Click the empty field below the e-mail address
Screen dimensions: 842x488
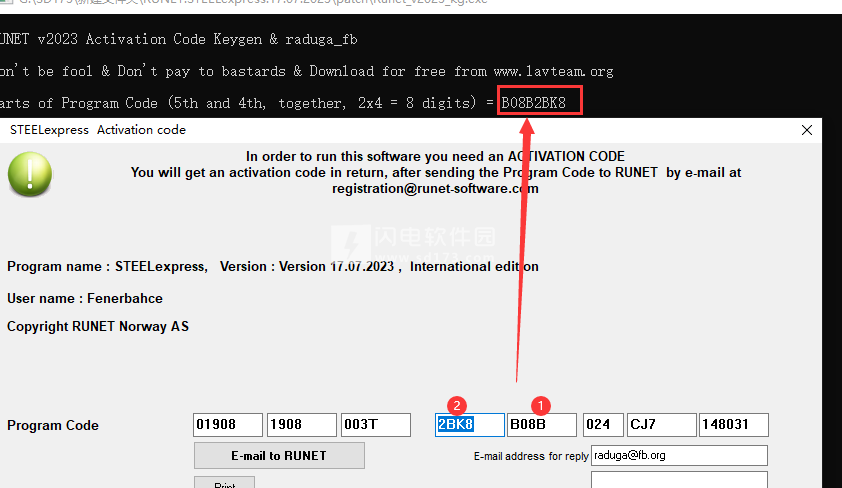coord(679,479)
